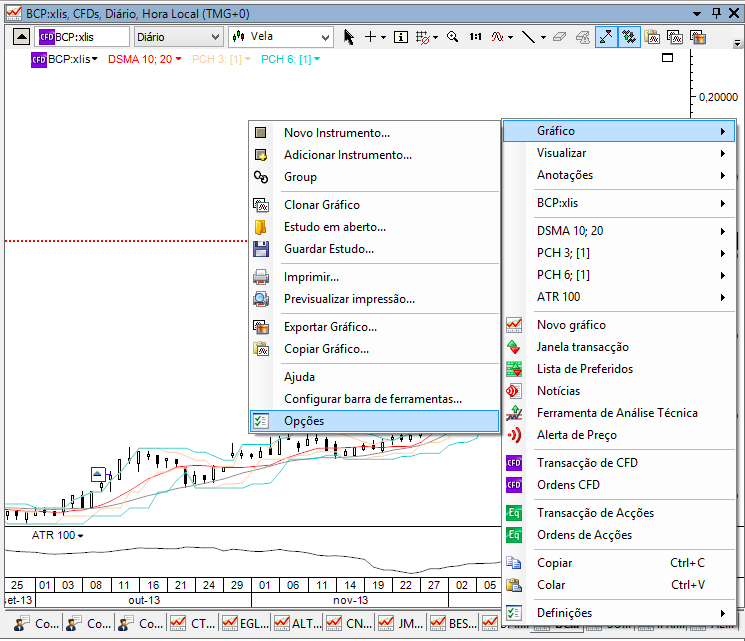Click the maximize panel square icon on chart

pyautogui.click(x=668, y=58)
